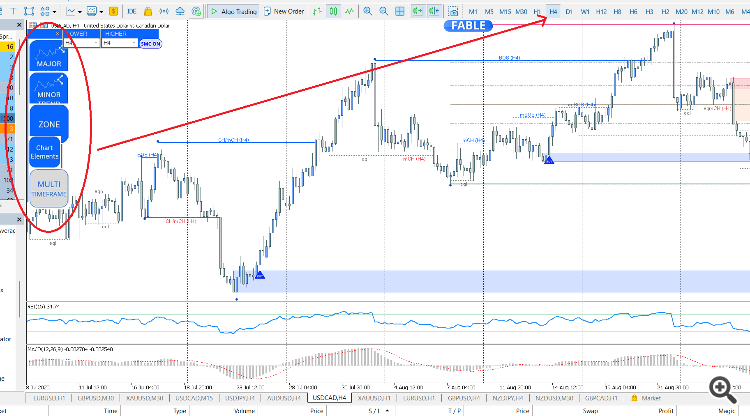This screenshot has width=750, height=416.
Task: Switch to the GBPUSD,H4 chart tab
Action: (464, 398)
